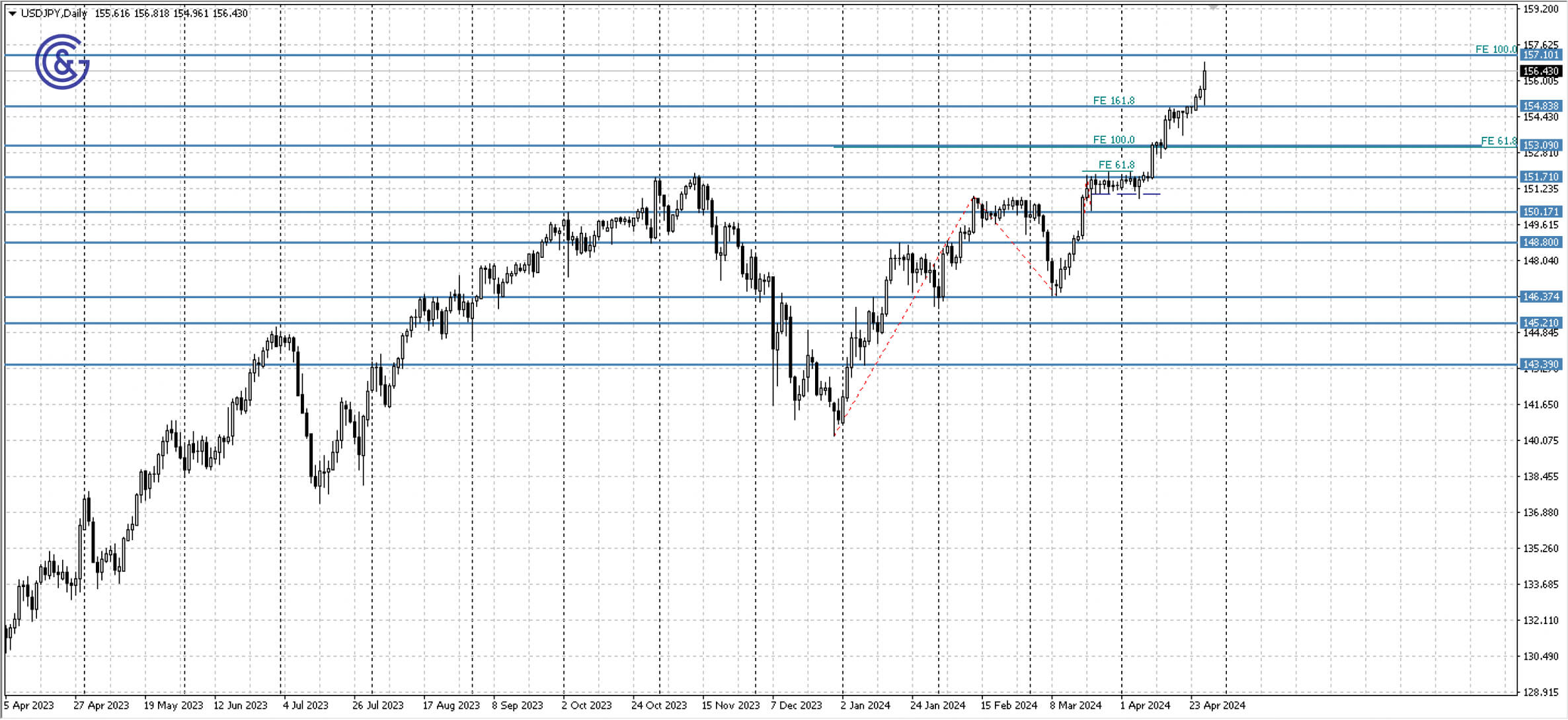Select the latest candlestick on the chart

click(1206, 79)
